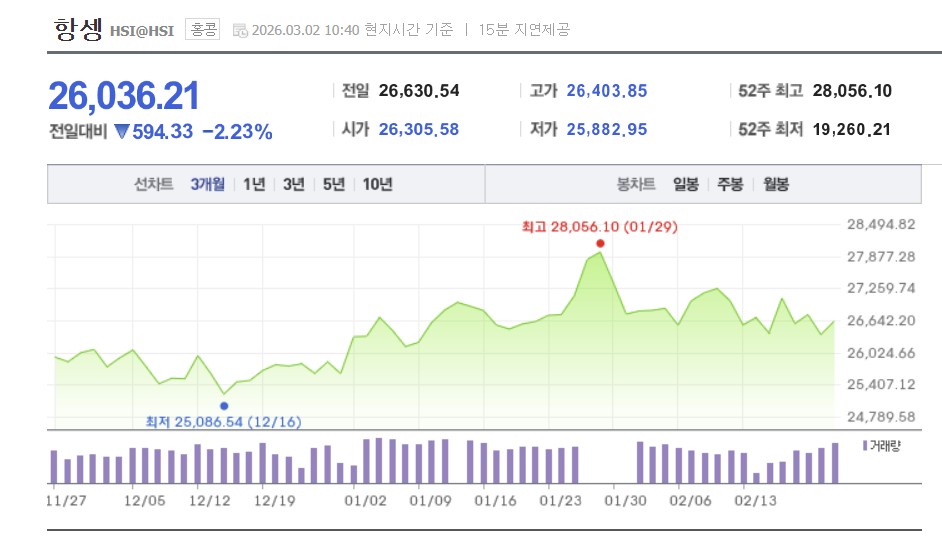Click the 홍콩 market badge
This screenshot has height=560, width=942.
tap(203, 30)
